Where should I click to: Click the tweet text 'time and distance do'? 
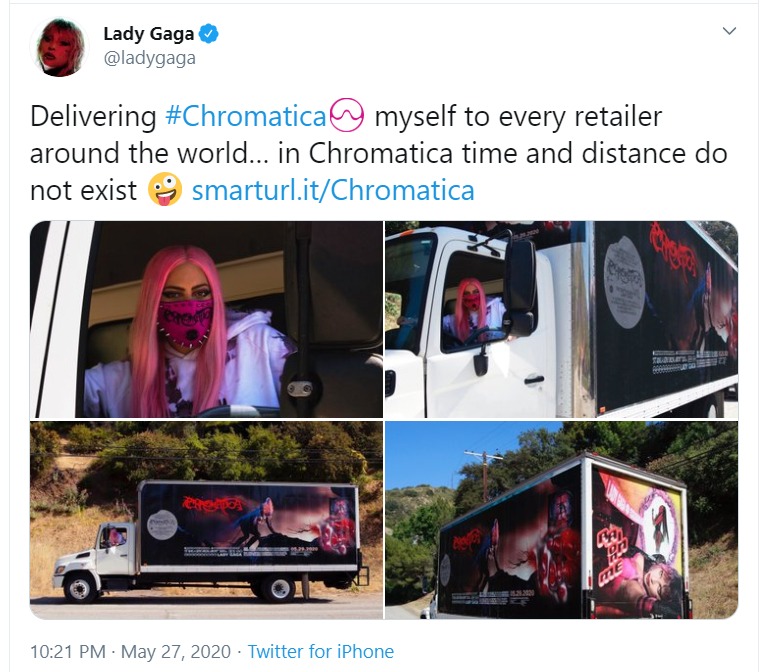[594, 153]
